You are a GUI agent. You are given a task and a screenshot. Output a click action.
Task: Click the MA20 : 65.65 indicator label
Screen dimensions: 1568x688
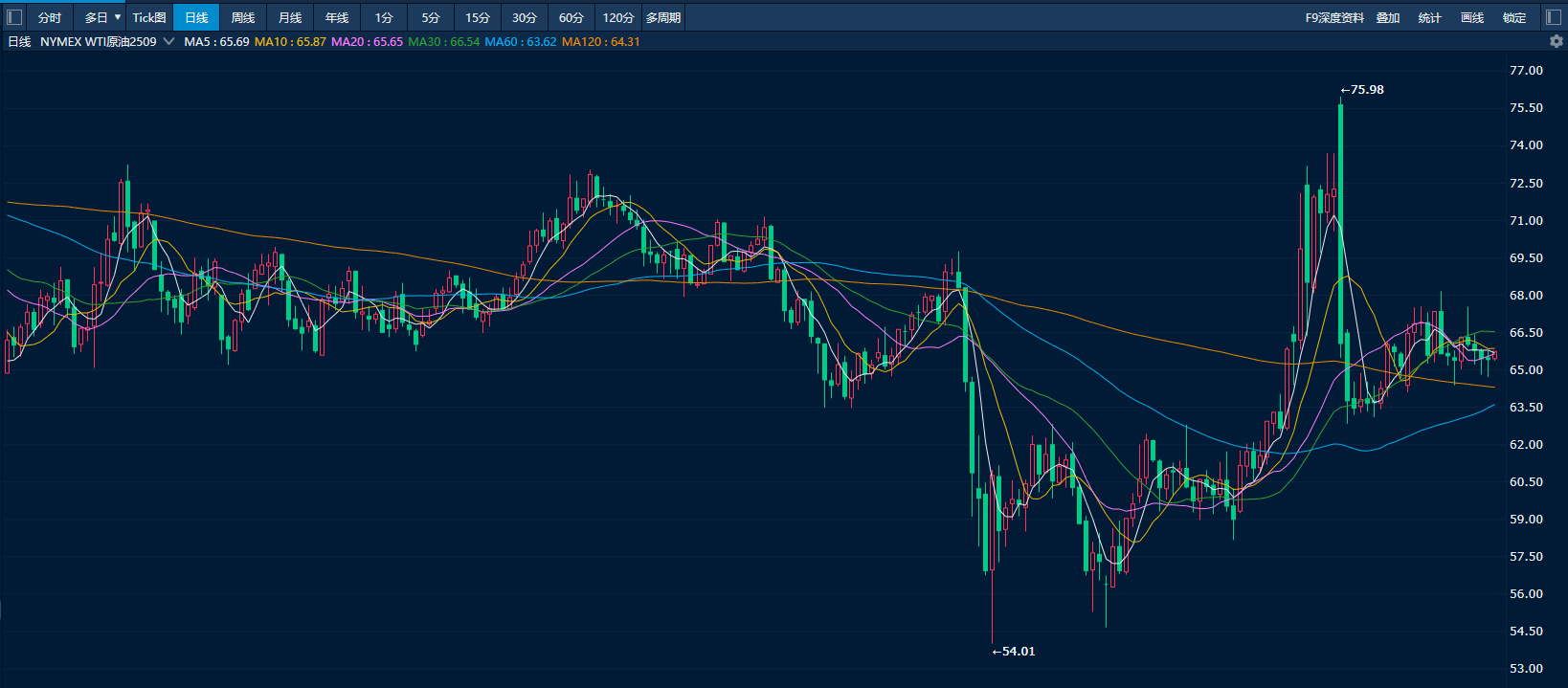click(367, 41)
